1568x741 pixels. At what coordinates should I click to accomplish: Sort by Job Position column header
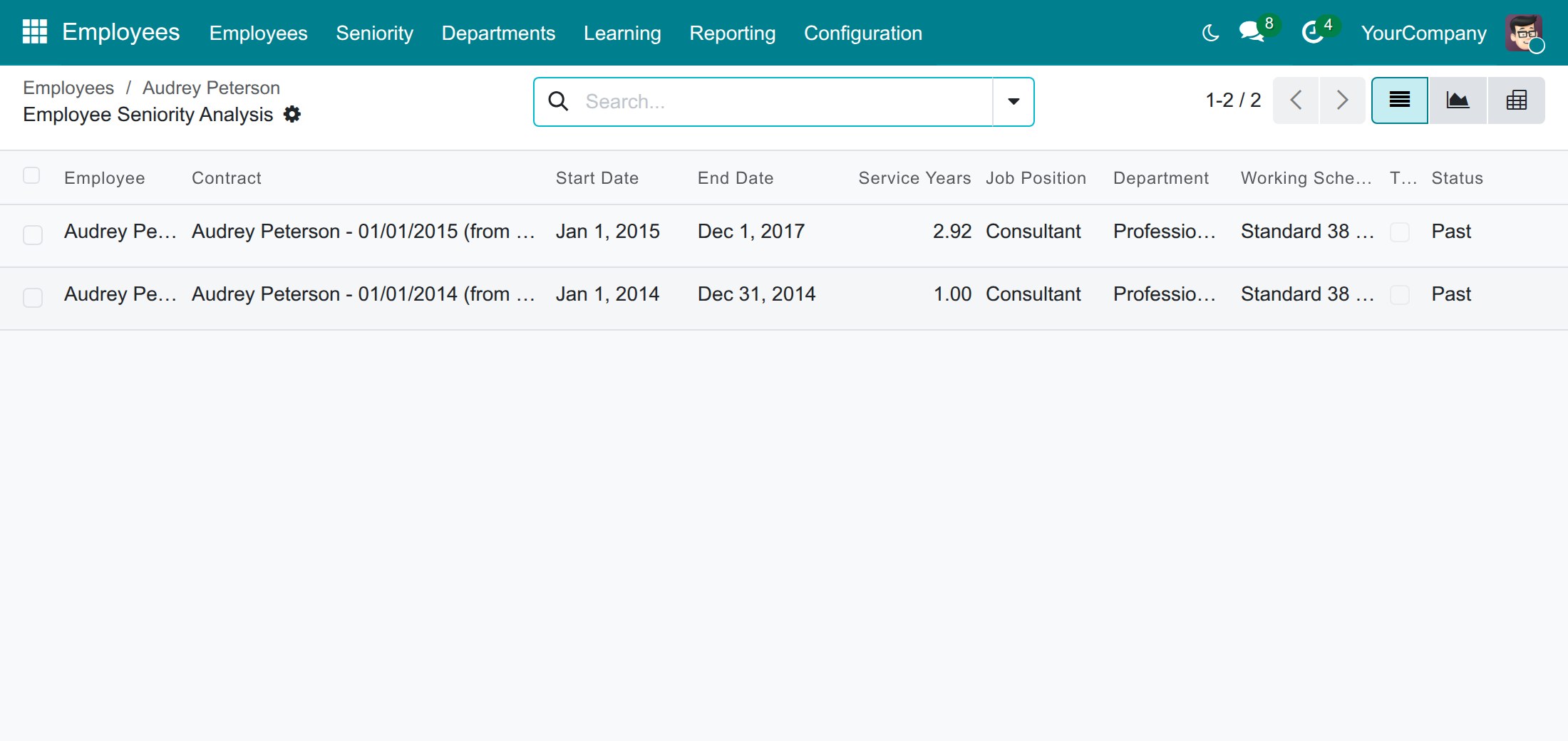point(1036,178)
